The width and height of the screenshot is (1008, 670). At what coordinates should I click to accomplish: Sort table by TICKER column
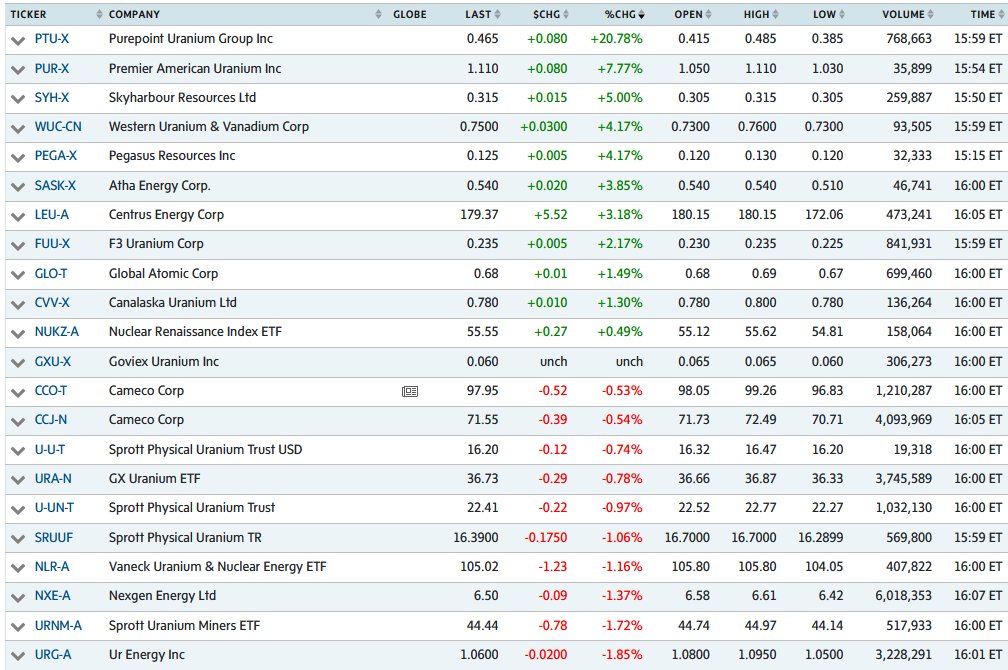[56, 14]
